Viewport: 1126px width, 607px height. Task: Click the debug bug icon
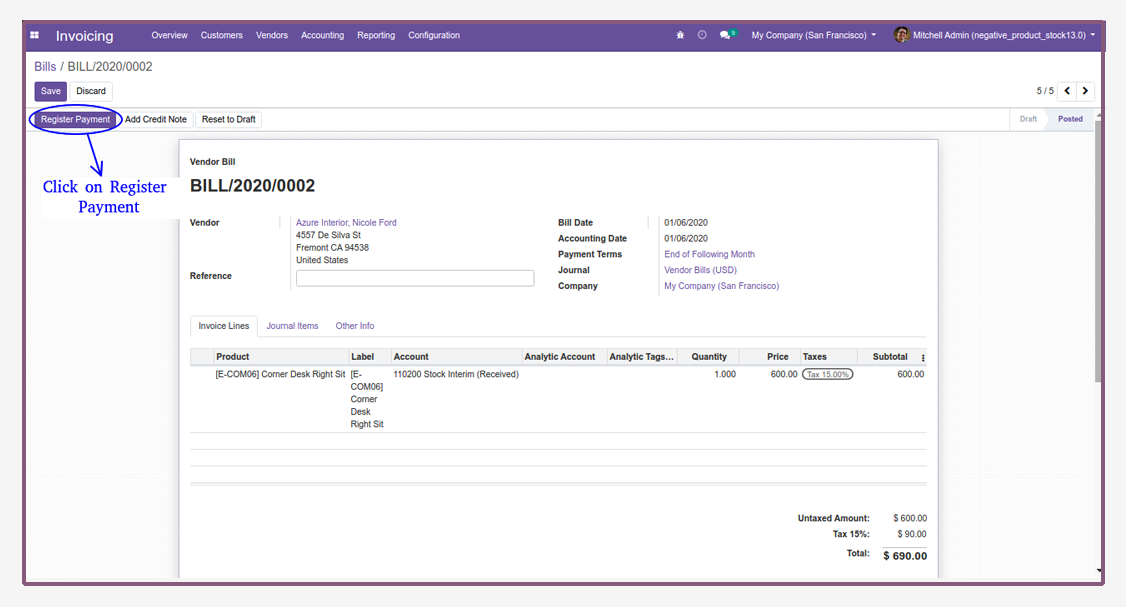tap(680, 35)
